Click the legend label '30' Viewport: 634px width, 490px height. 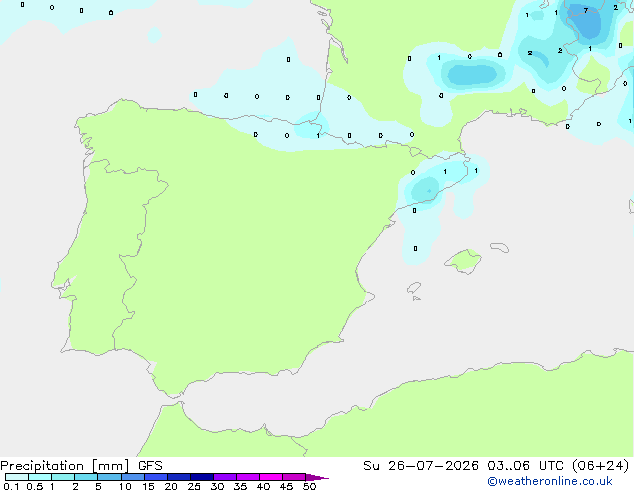click(217, 486)
